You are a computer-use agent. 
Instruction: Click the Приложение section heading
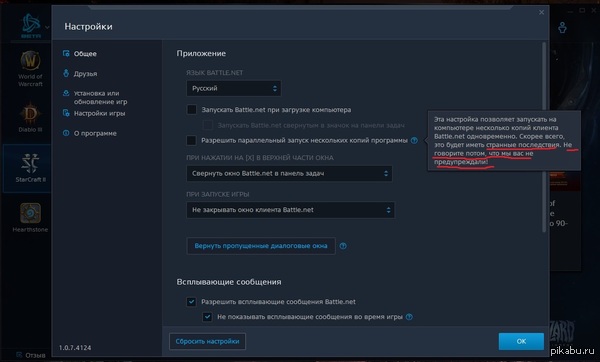(x=201, y=54)
